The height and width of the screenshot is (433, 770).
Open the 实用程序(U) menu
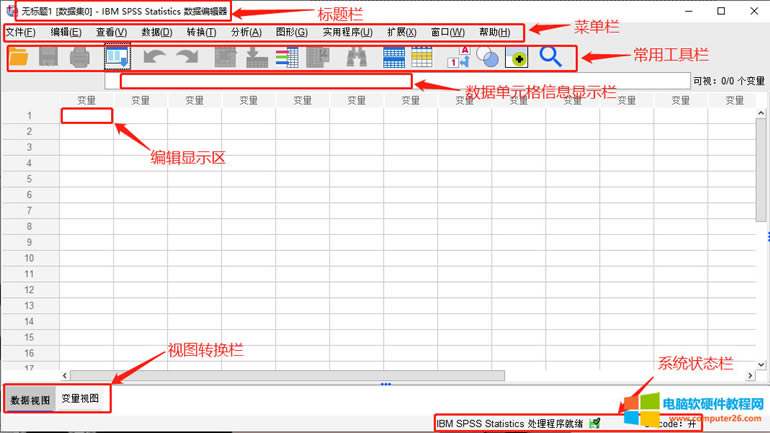click(347, 32)
